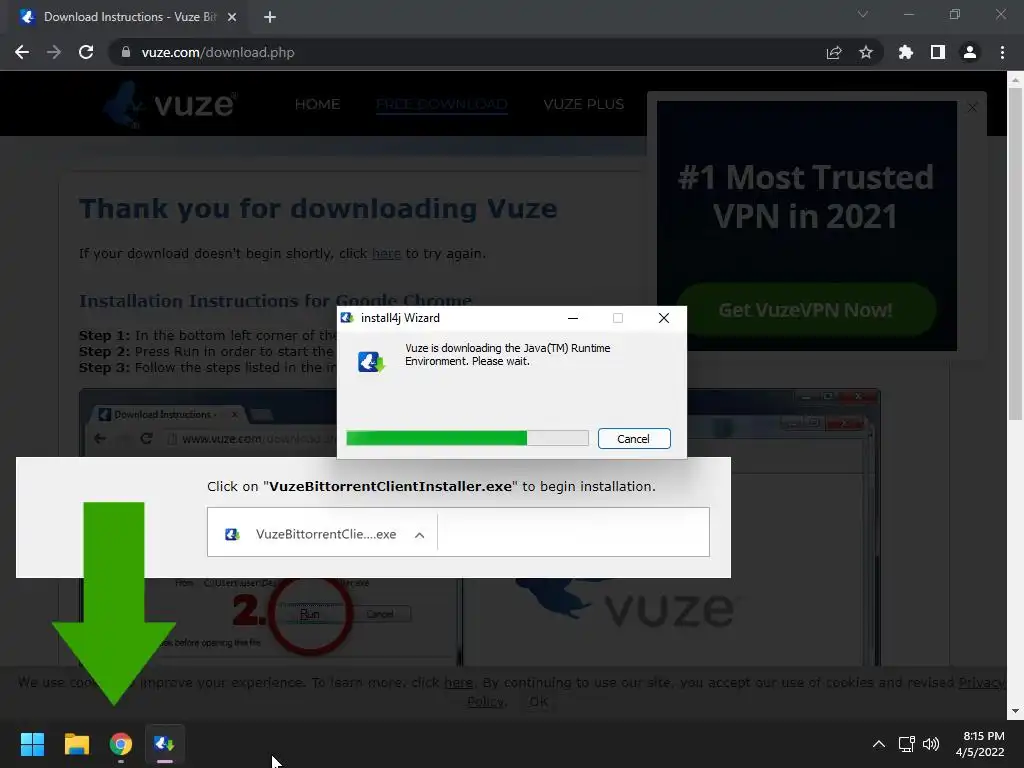1024x768 pixels.
Task: Click the forward navigation arrow
Action: [x=54, y=52]
